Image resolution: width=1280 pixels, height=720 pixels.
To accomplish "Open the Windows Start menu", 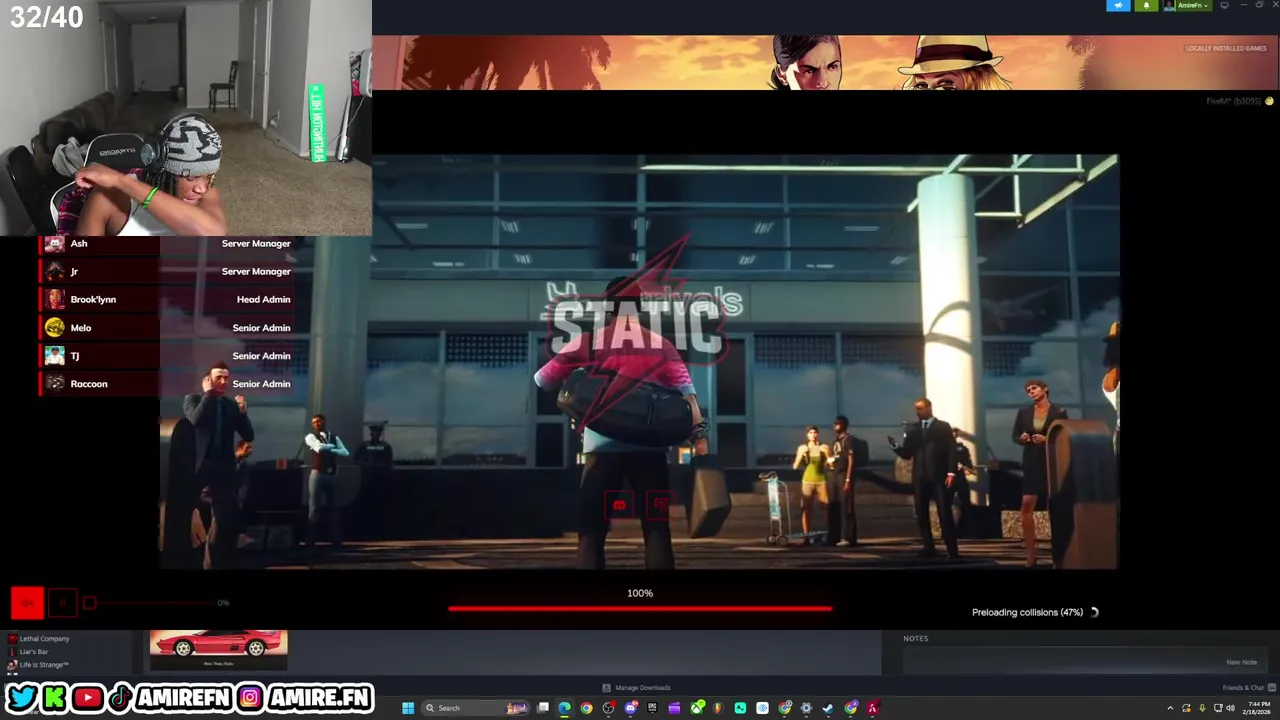I will coord(408,708).
